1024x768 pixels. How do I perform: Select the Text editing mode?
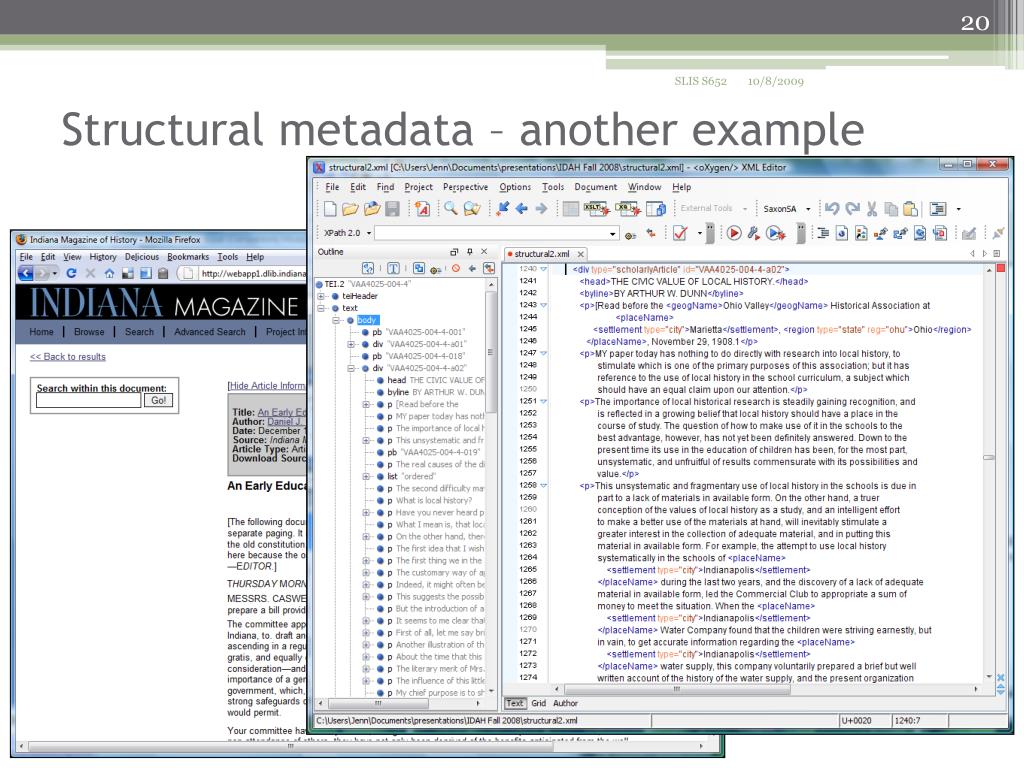[x=515, y=703]
